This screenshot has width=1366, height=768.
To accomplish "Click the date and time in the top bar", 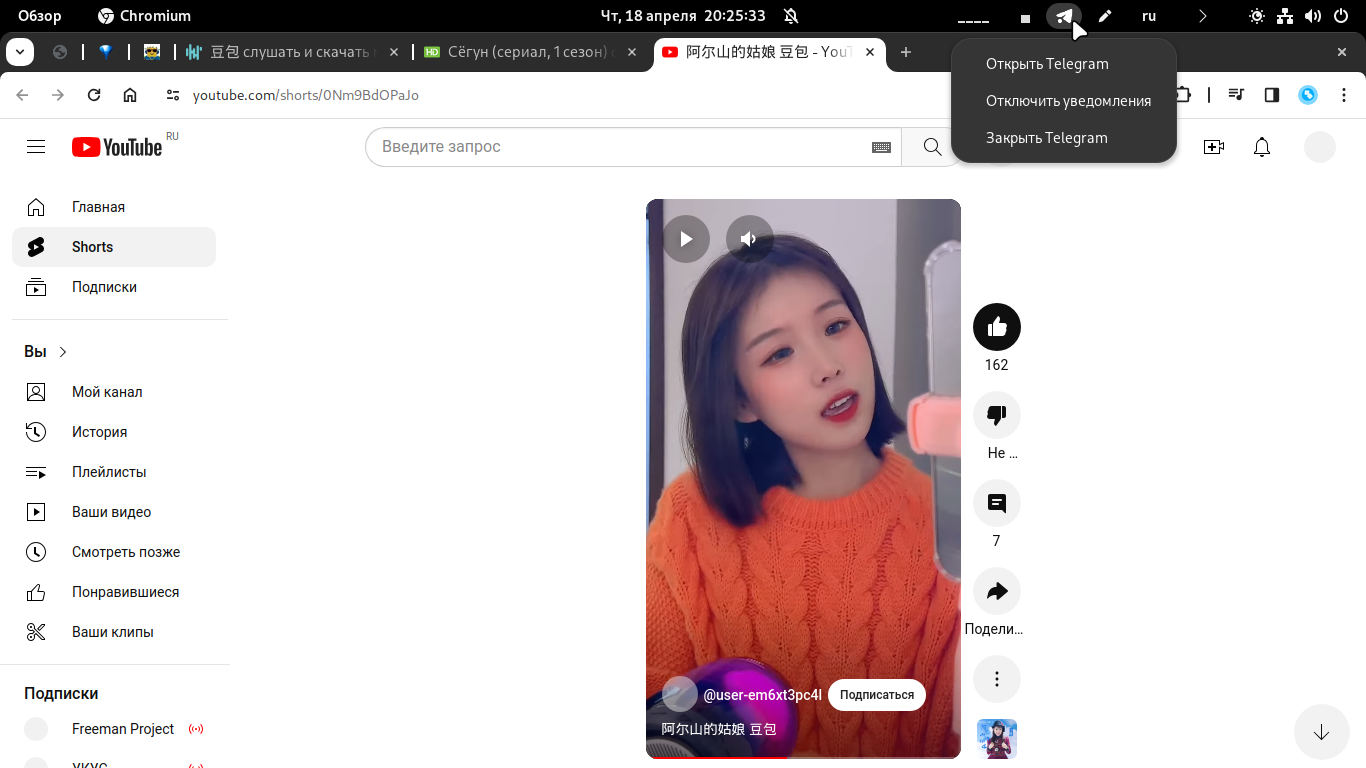I will [x=683, y=16].
